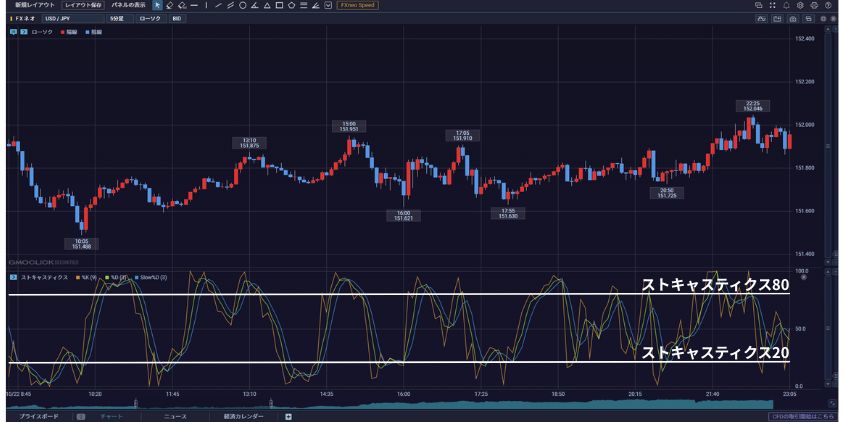Click the chart camera snapshot icon
Screen dimensions: 844x422
click(793, 18)
